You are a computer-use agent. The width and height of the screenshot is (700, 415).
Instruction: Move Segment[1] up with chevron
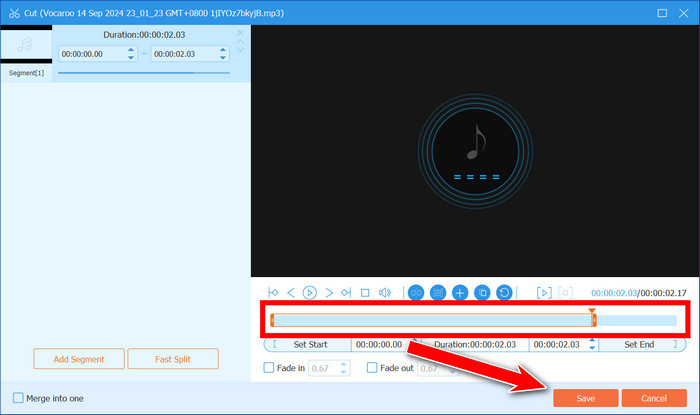(x=240, y=42)
